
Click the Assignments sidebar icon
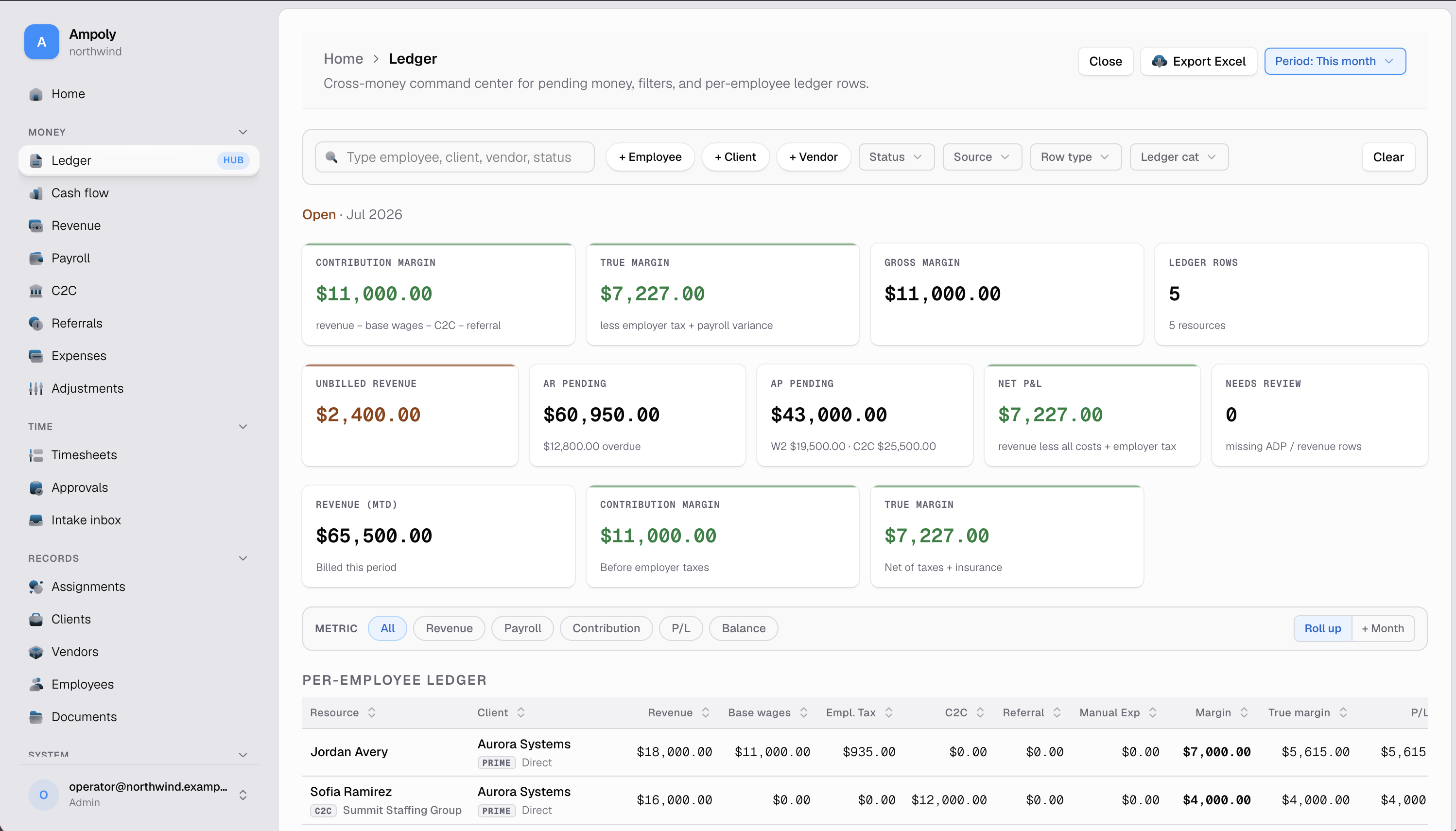(x=36, y=588)
